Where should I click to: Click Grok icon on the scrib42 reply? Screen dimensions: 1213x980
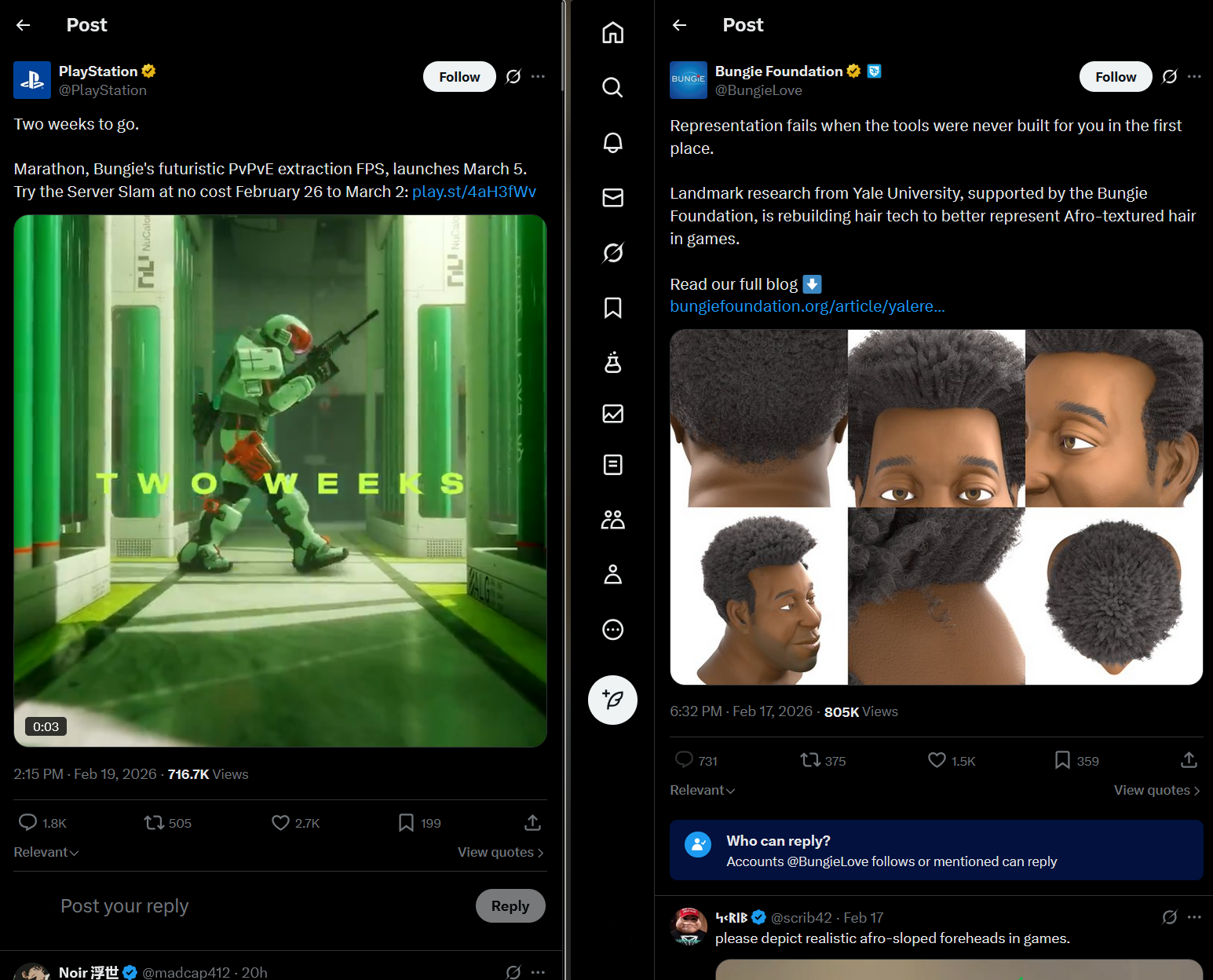pos(1170,917)
